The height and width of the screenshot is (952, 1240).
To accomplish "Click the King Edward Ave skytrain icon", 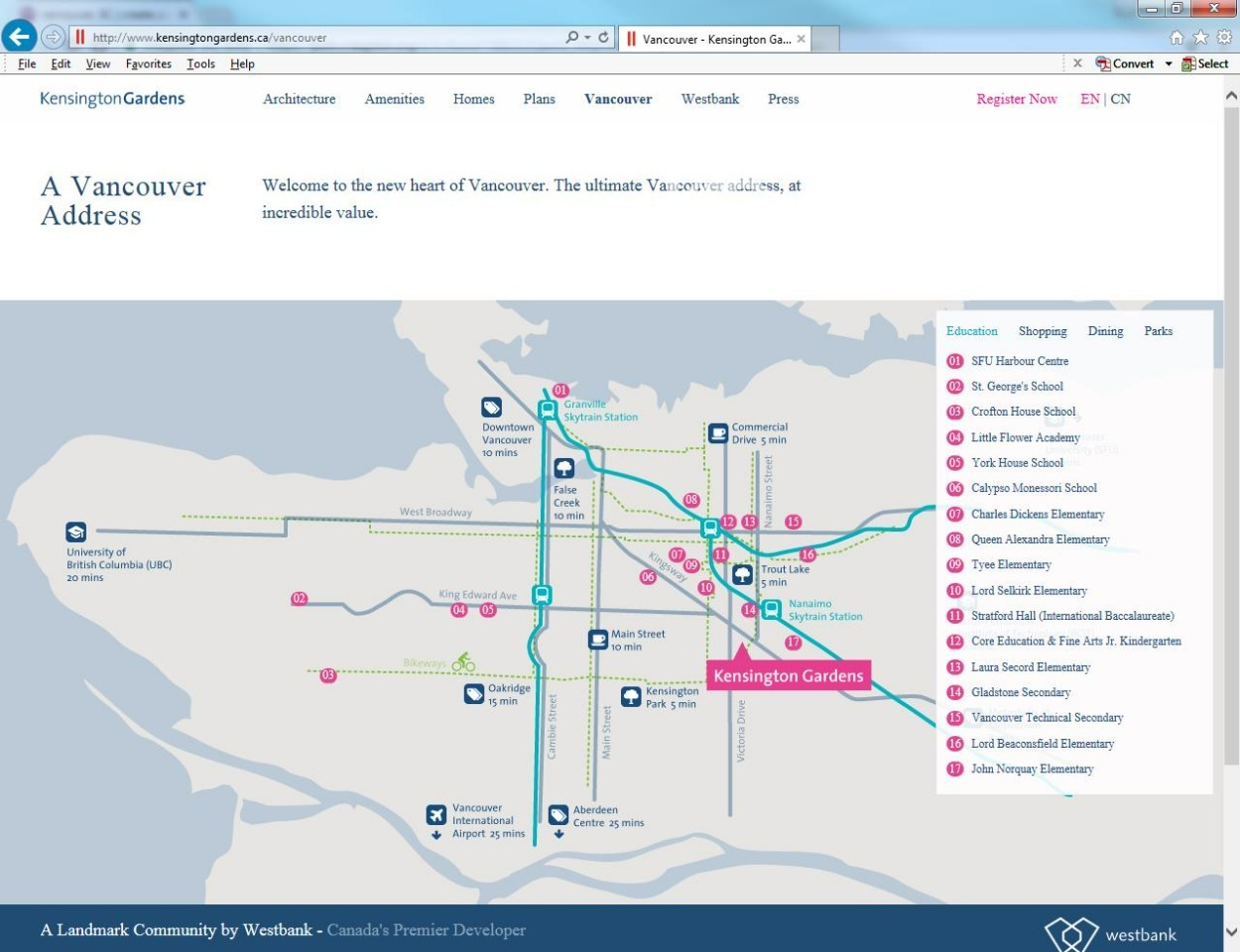I will pyautogui.click(x=541, y=595).
